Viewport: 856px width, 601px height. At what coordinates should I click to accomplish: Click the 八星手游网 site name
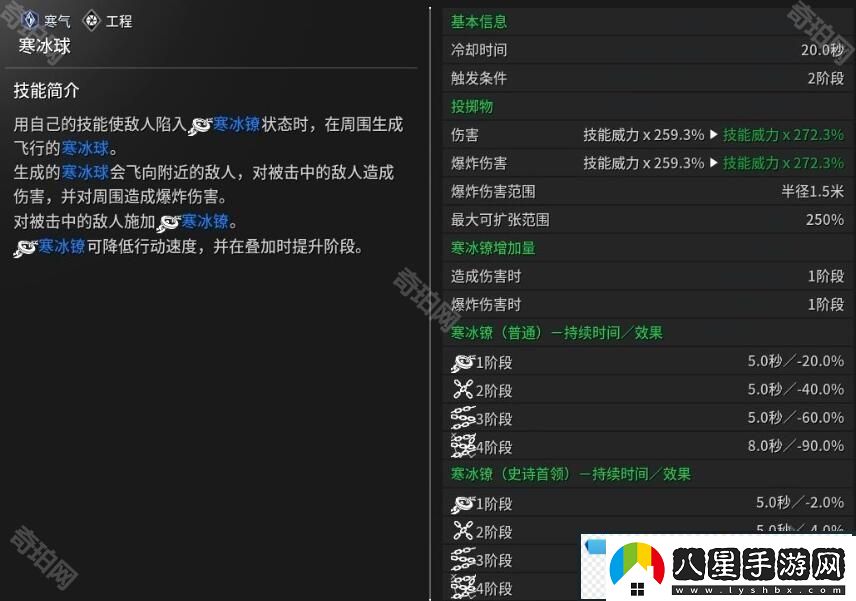(759, 564)
